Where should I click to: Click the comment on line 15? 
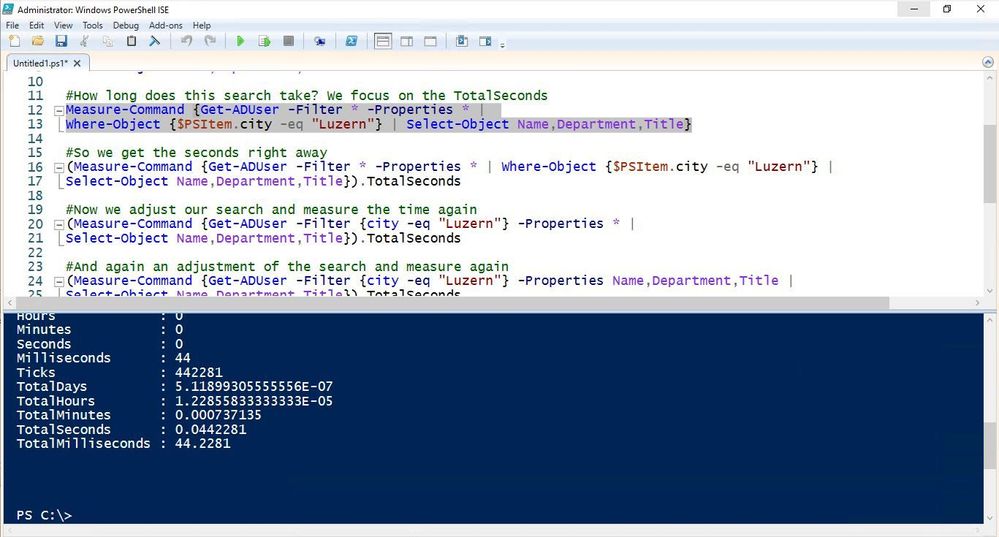[x=196, y=153]
